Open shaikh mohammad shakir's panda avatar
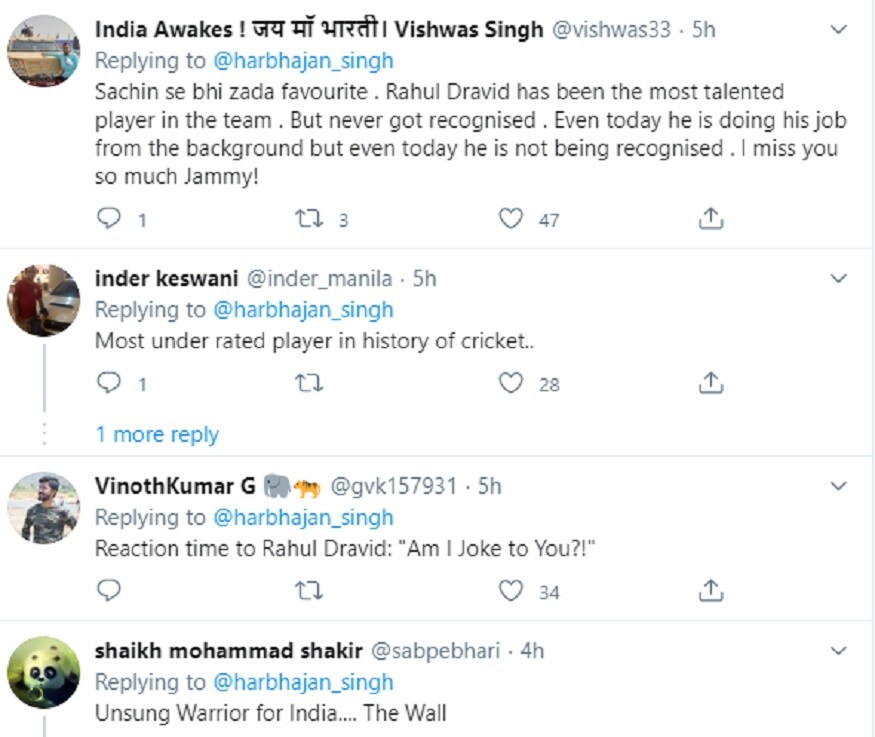This screenshot has height=737, width=875. coord(44,672)
